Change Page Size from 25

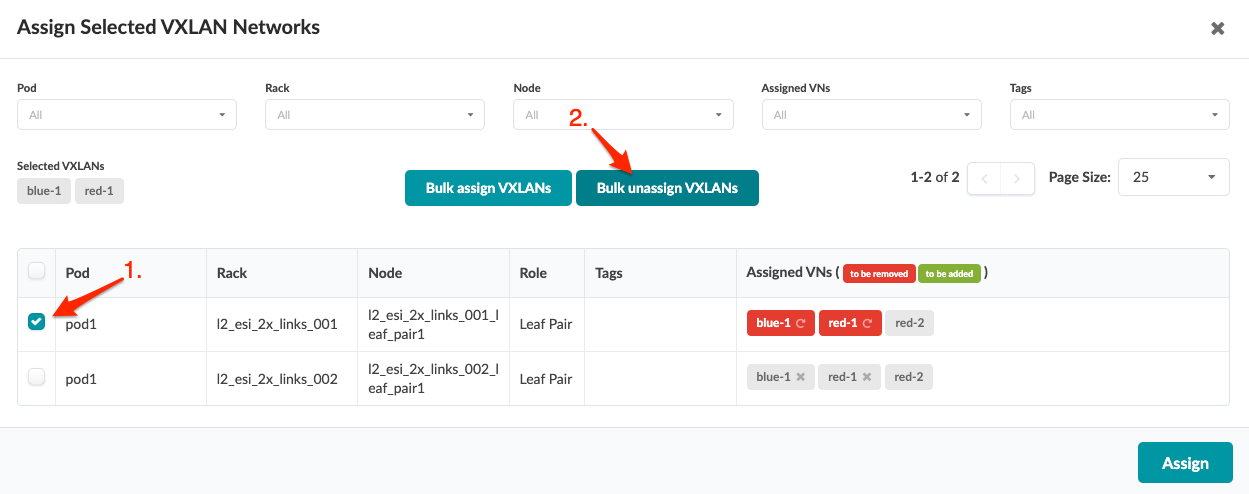point(1173,178)
